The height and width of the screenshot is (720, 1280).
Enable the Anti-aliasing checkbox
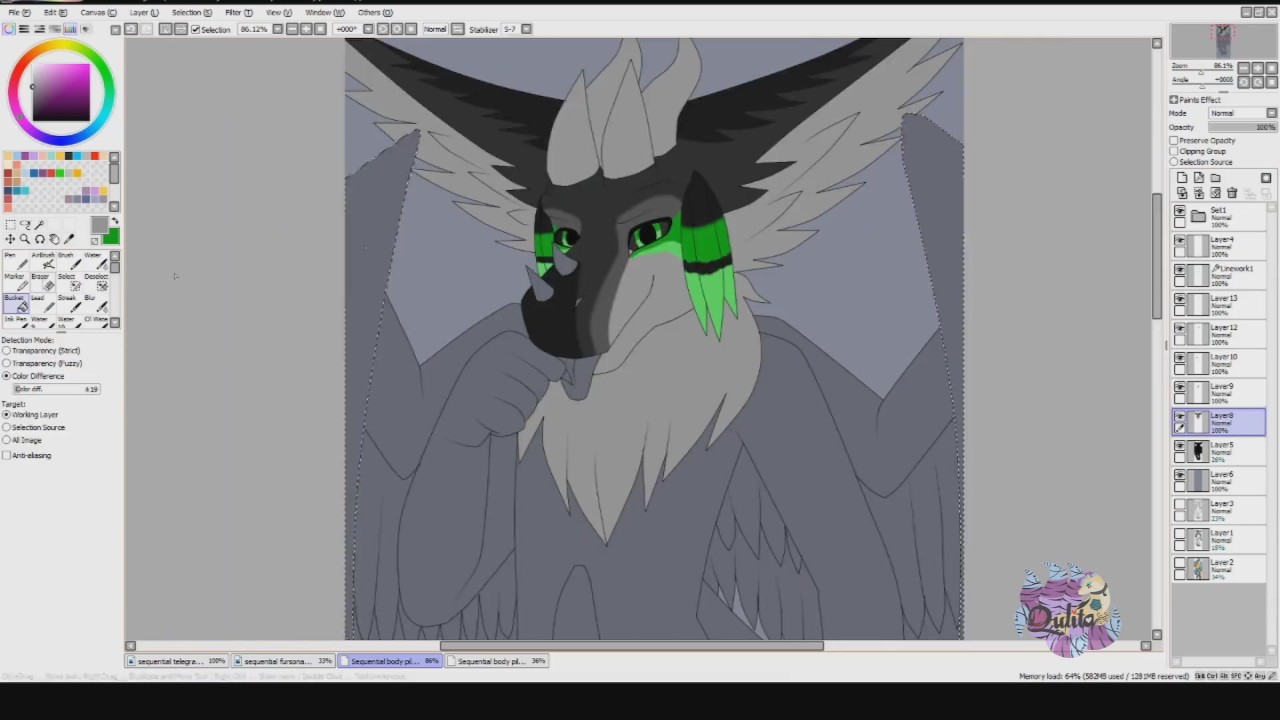(x=7, y=455)
